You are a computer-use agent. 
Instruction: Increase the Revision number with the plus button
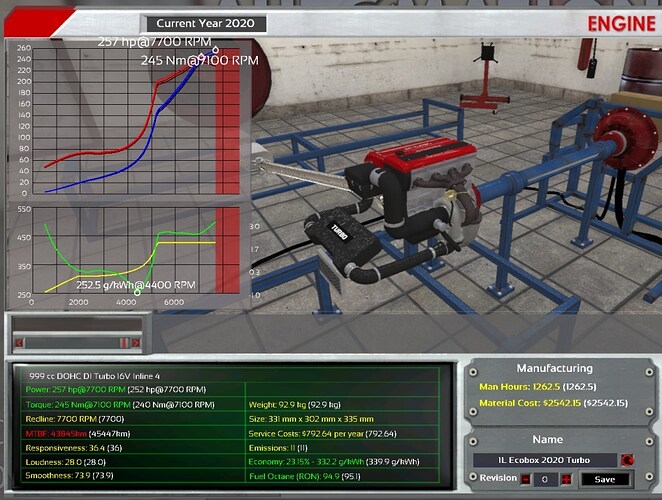566,479
